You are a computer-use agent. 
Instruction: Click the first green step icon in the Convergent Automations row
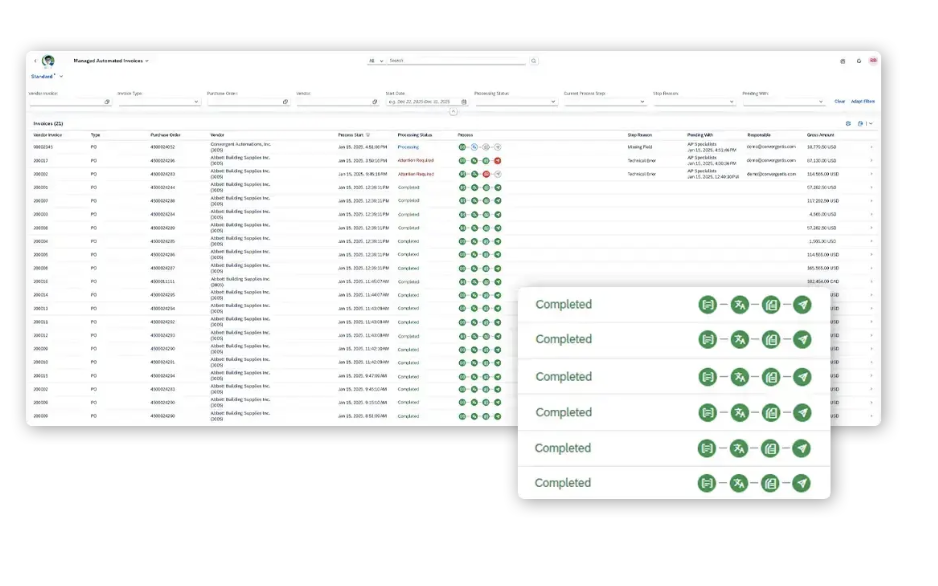[x=462, y=147]
